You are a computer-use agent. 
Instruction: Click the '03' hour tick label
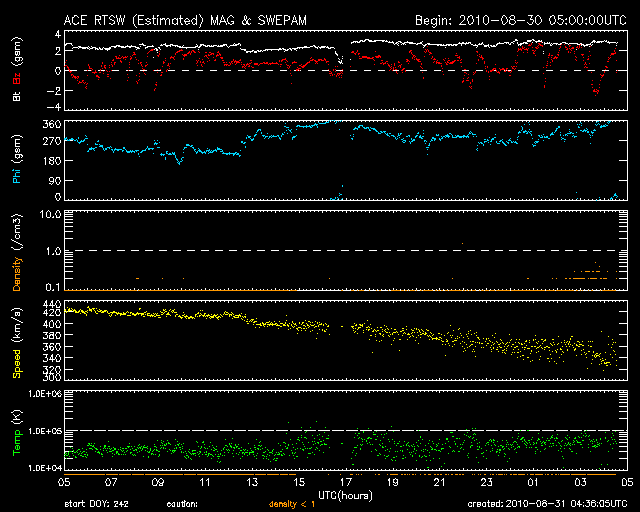pos(580,483)
